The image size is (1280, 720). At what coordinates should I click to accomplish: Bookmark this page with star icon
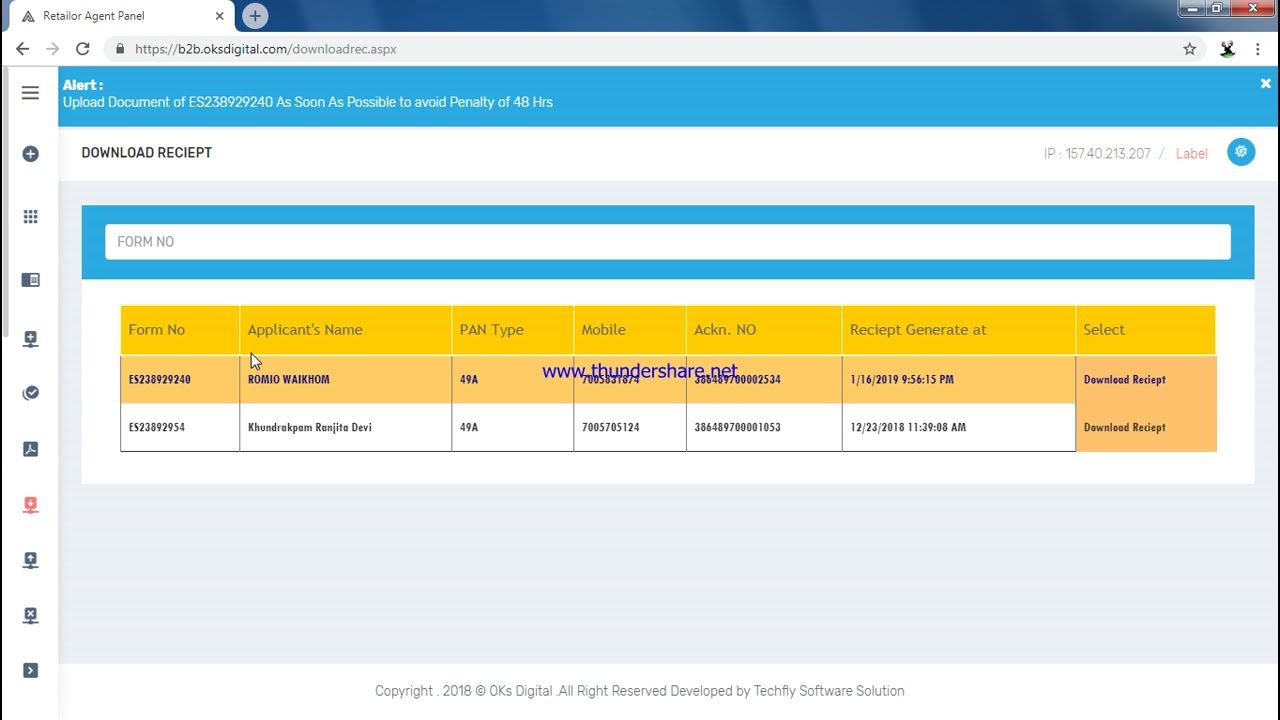point(1190,49)
